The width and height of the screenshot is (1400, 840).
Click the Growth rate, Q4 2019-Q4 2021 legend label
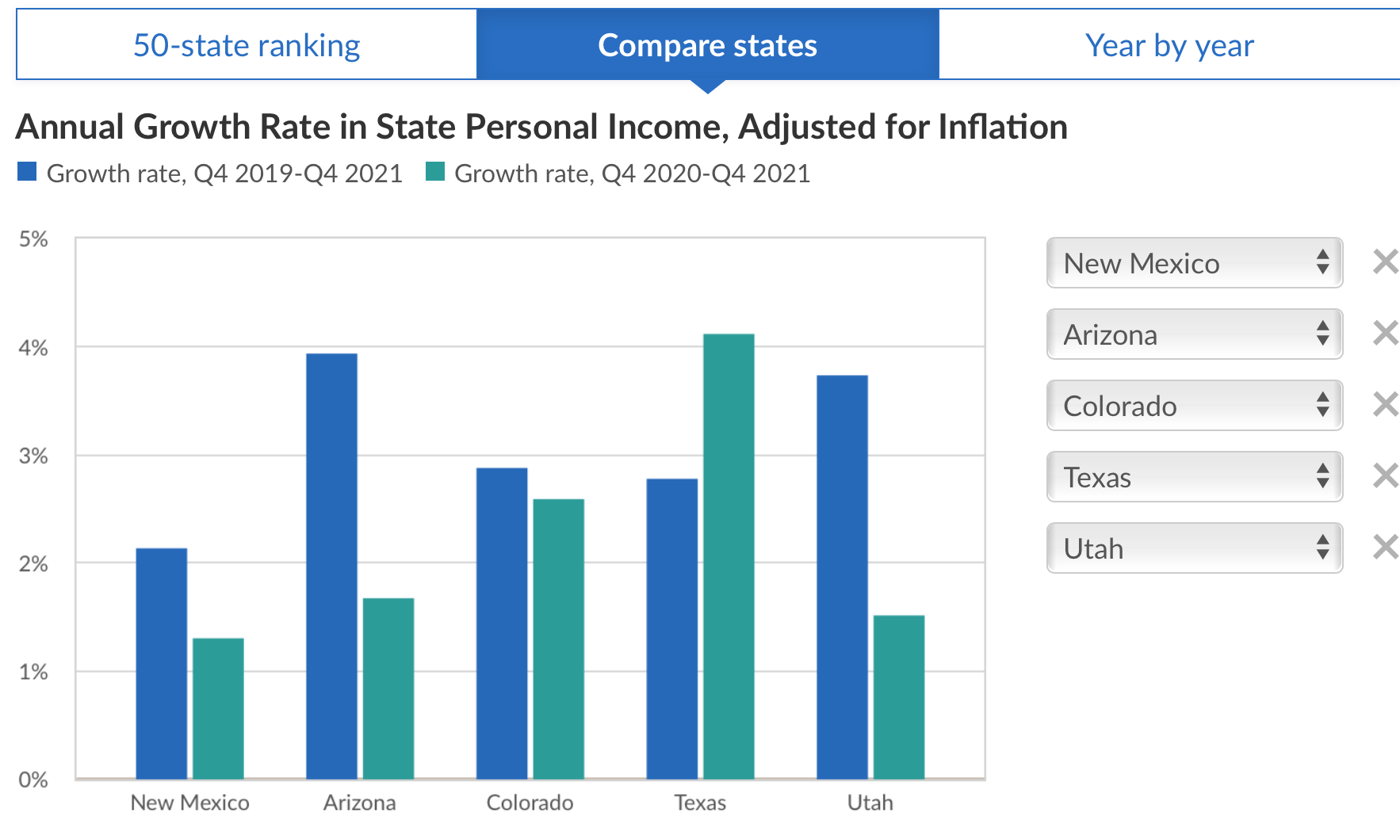coord(224,174)
